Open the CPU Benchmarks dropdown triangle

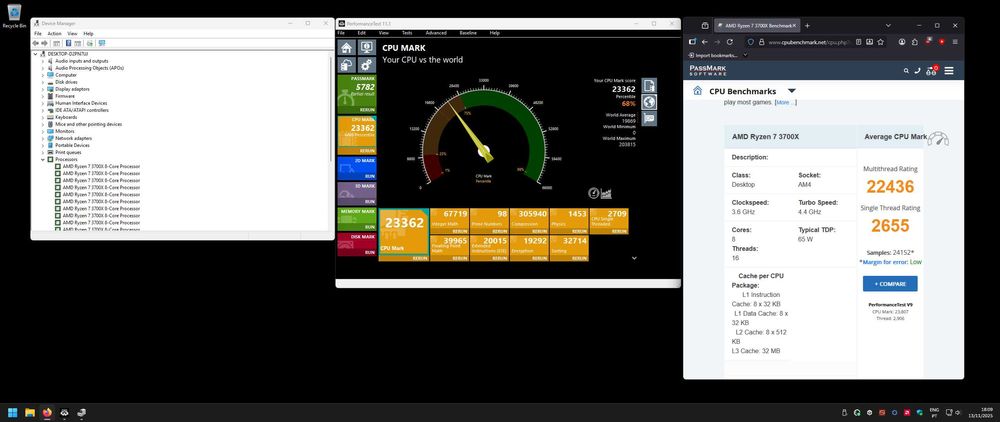[x=791, y=91]
